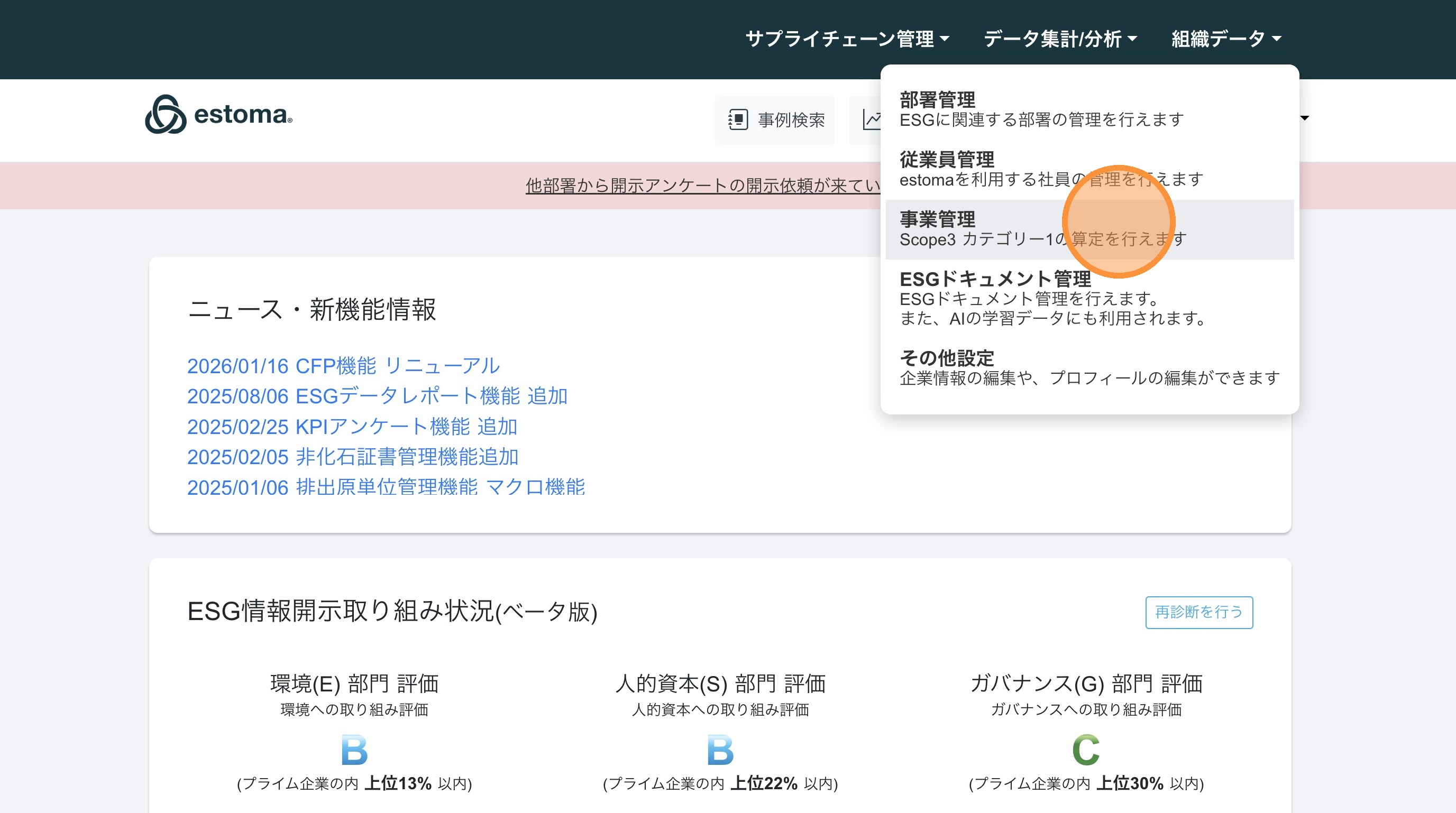The height and width of the screenshot is (813, 1456).
Task: Click the 事例検索 notebook icon
Action: [738, 120]
